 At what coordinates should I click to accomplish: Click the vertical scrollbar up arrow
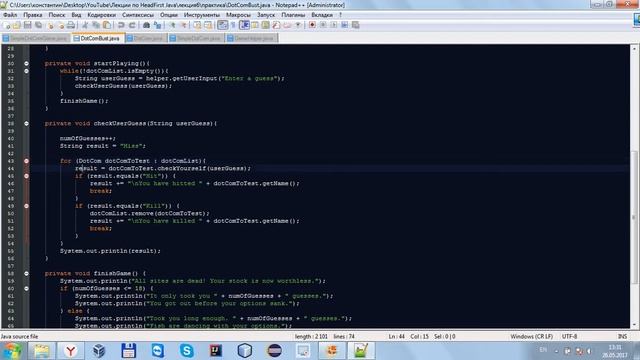point(634,48)
